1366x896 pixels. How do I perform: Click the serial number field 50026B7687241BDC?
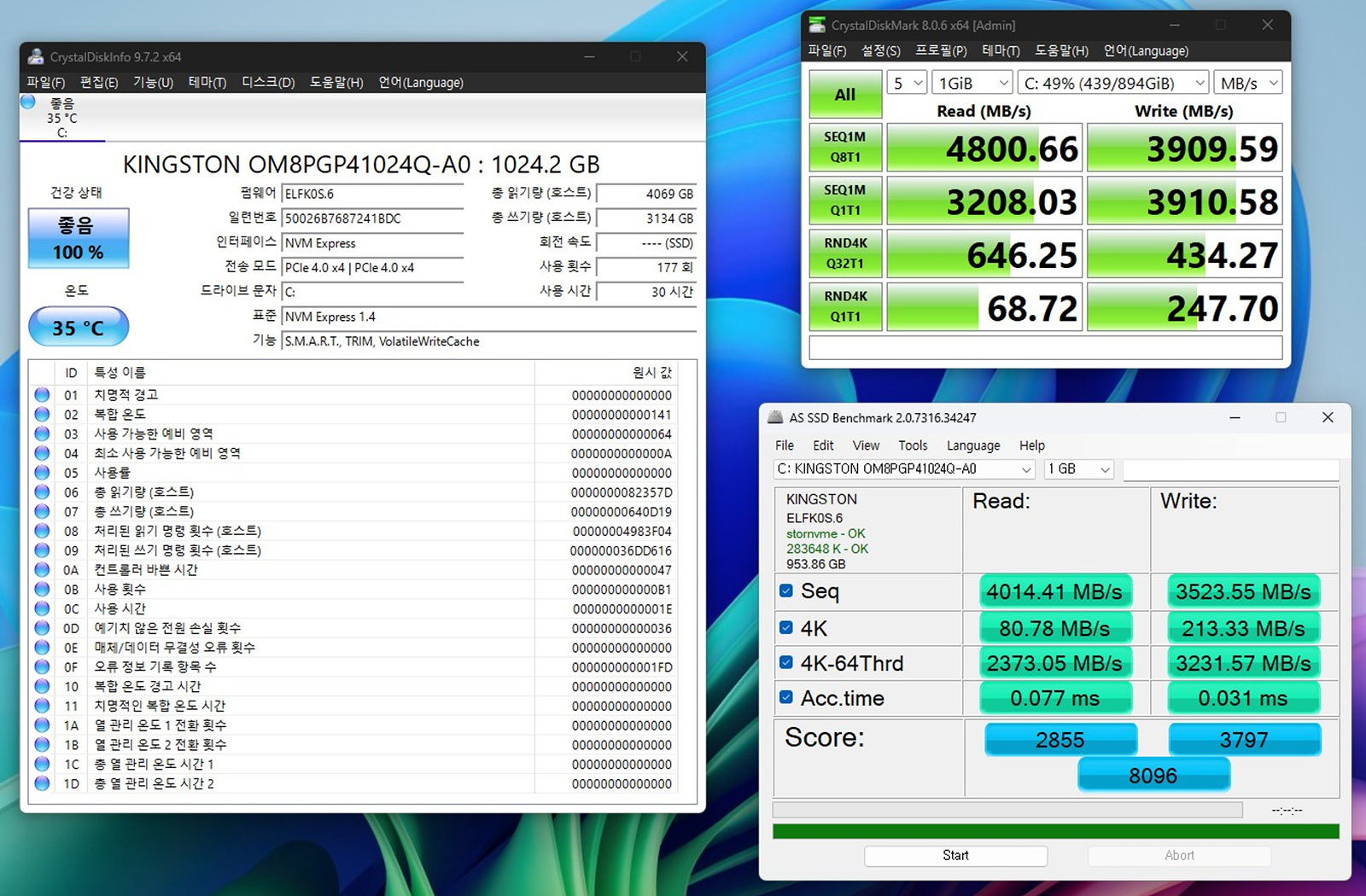click(x=373, y=218)
